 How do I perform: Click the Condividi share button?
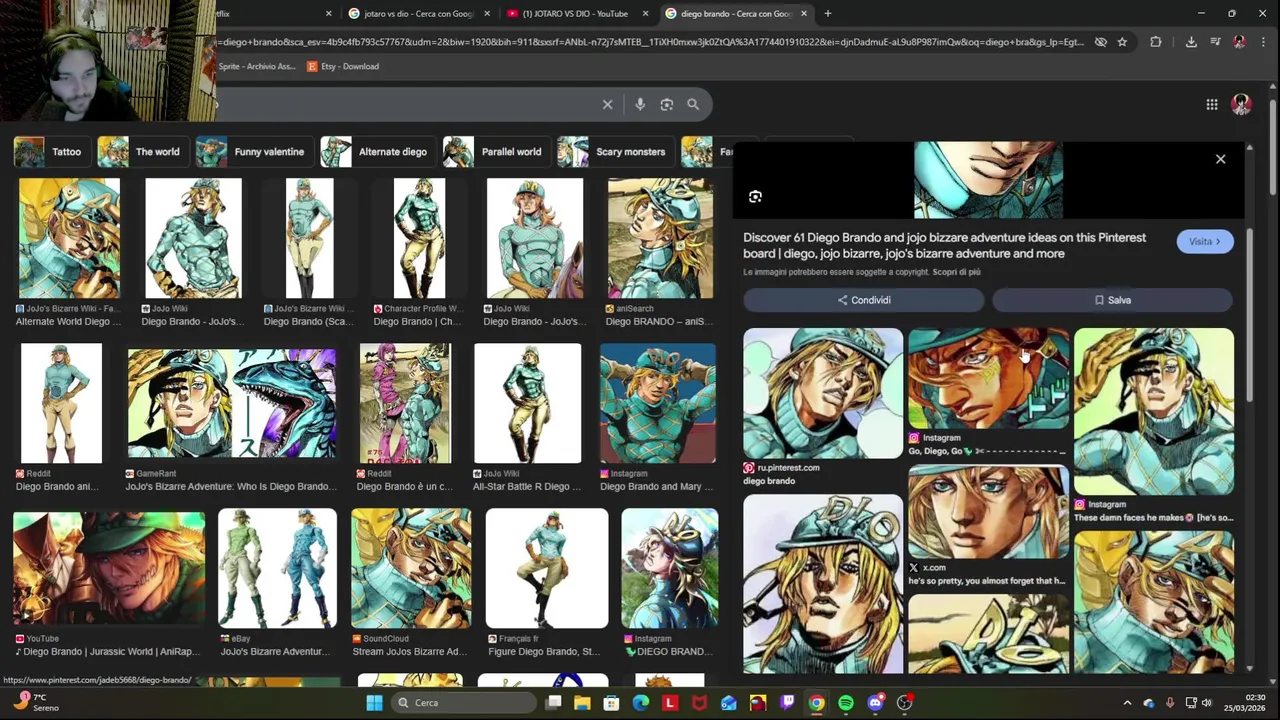tap(864, 300)
